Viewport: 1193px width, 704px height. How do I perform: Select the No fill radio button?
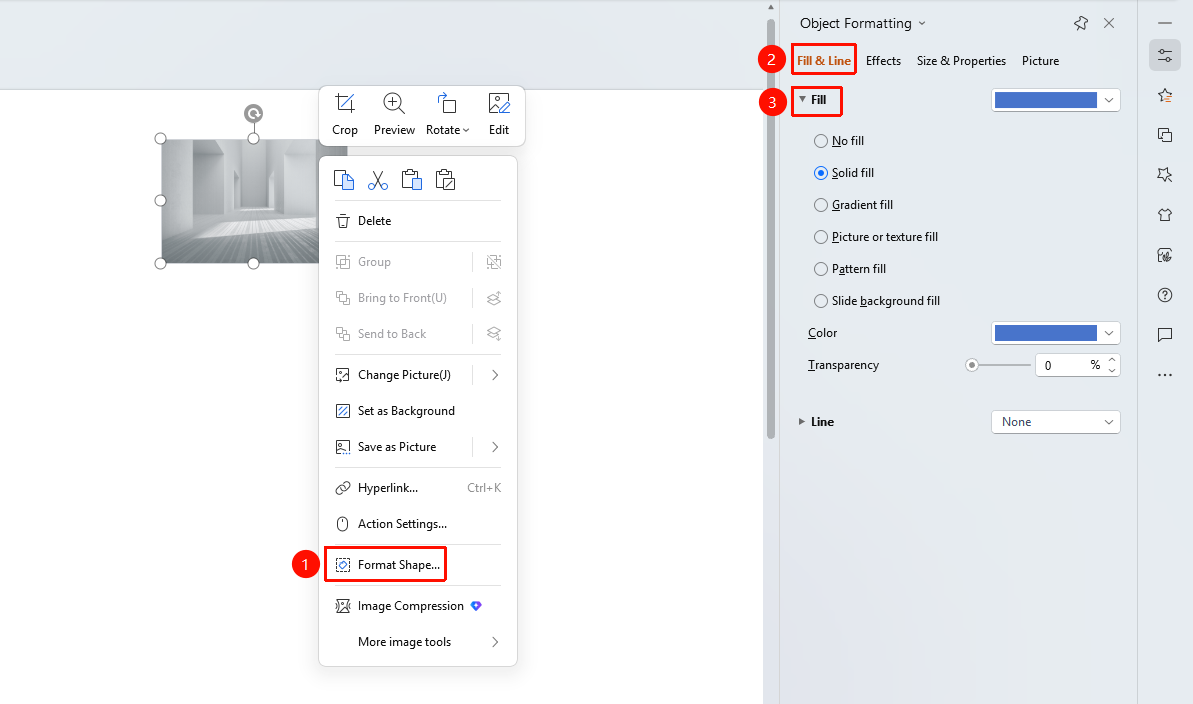(821, 141)
